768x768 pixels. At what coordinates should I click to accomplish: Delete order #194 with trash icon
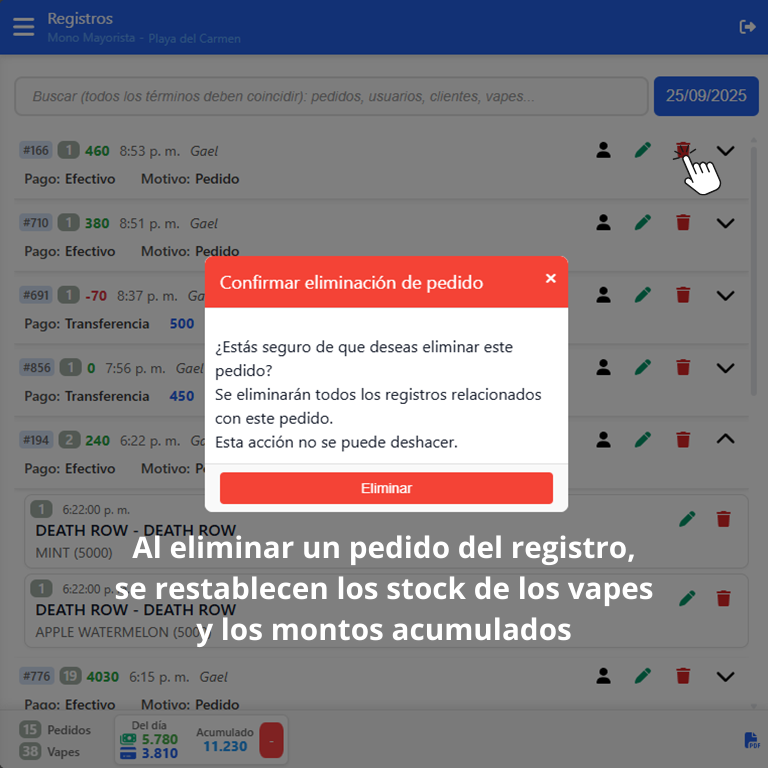coord(683,440)
